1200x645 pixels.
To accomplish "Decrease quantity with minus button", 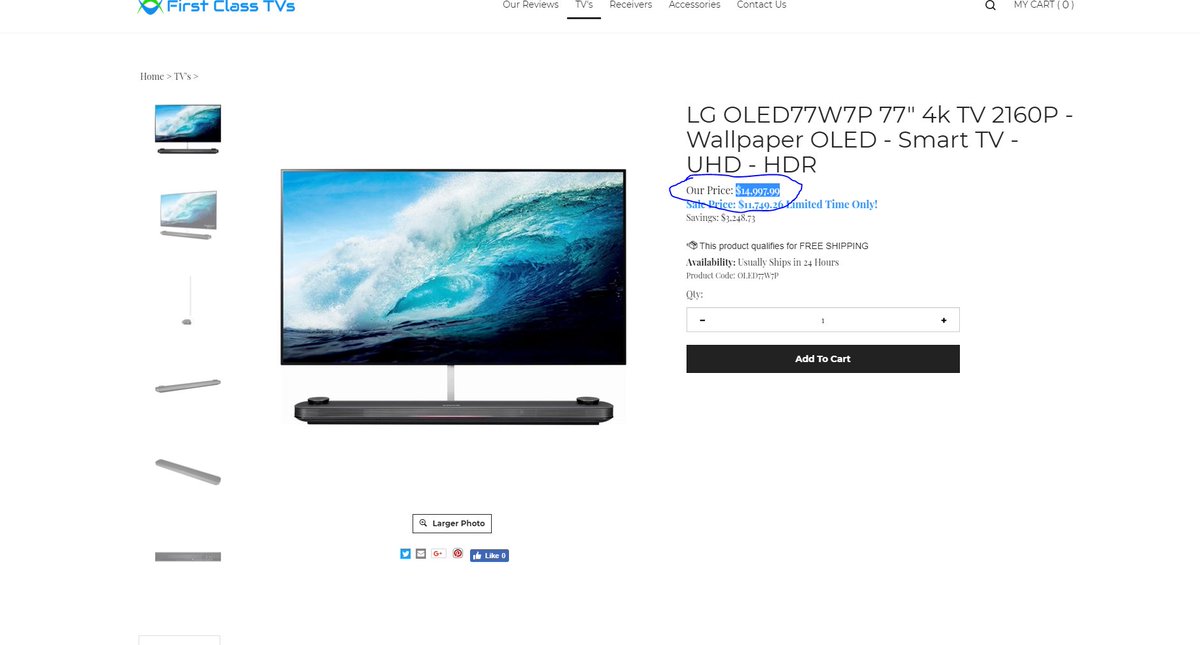I will click(x=702, y=320).
